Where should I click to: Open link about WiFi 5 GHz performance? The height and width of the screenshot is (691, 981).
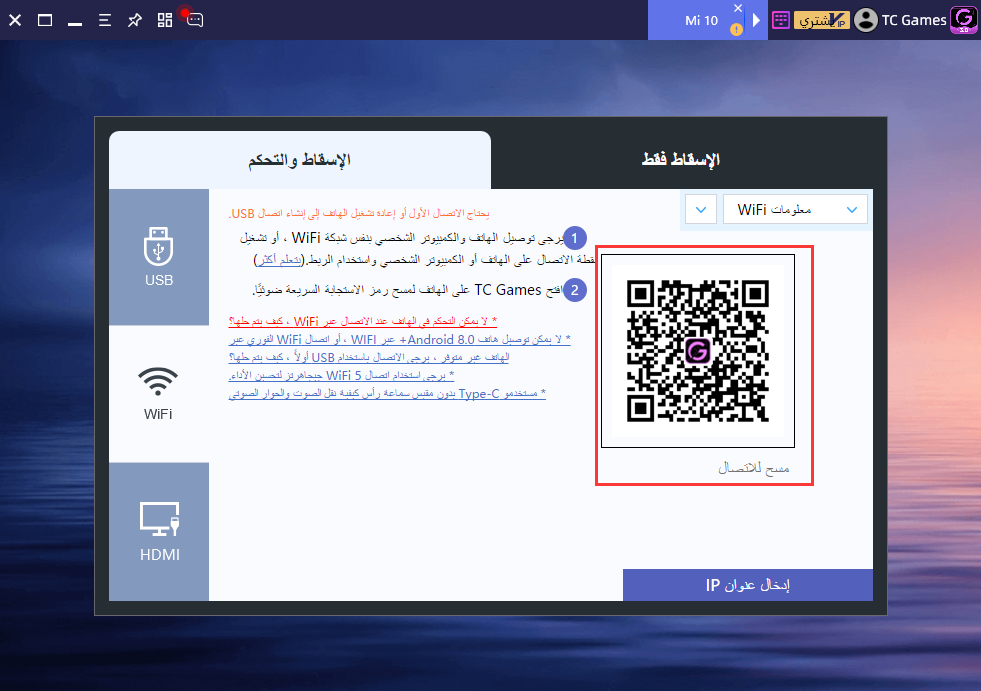pos(341,376)
